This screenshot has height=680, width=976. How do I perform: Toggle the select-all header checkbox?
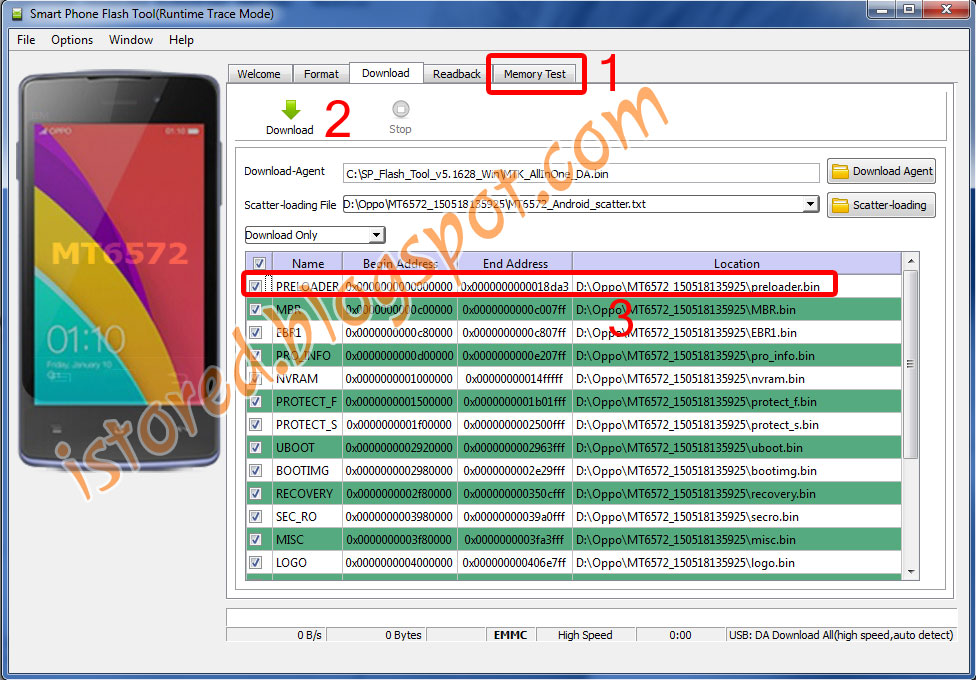coord(259,263)
